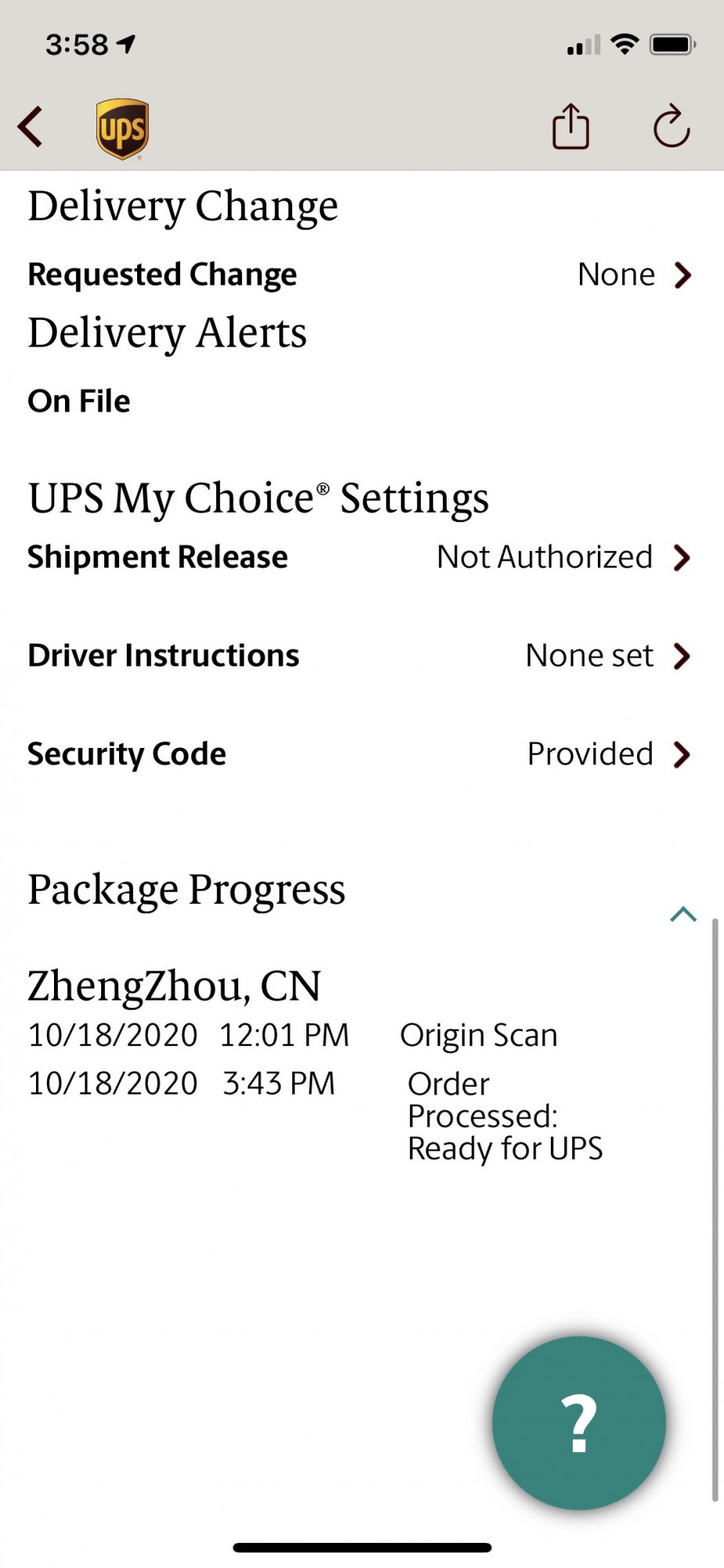
Task: Select the Requested Change row label
Action: pos(162,274)
